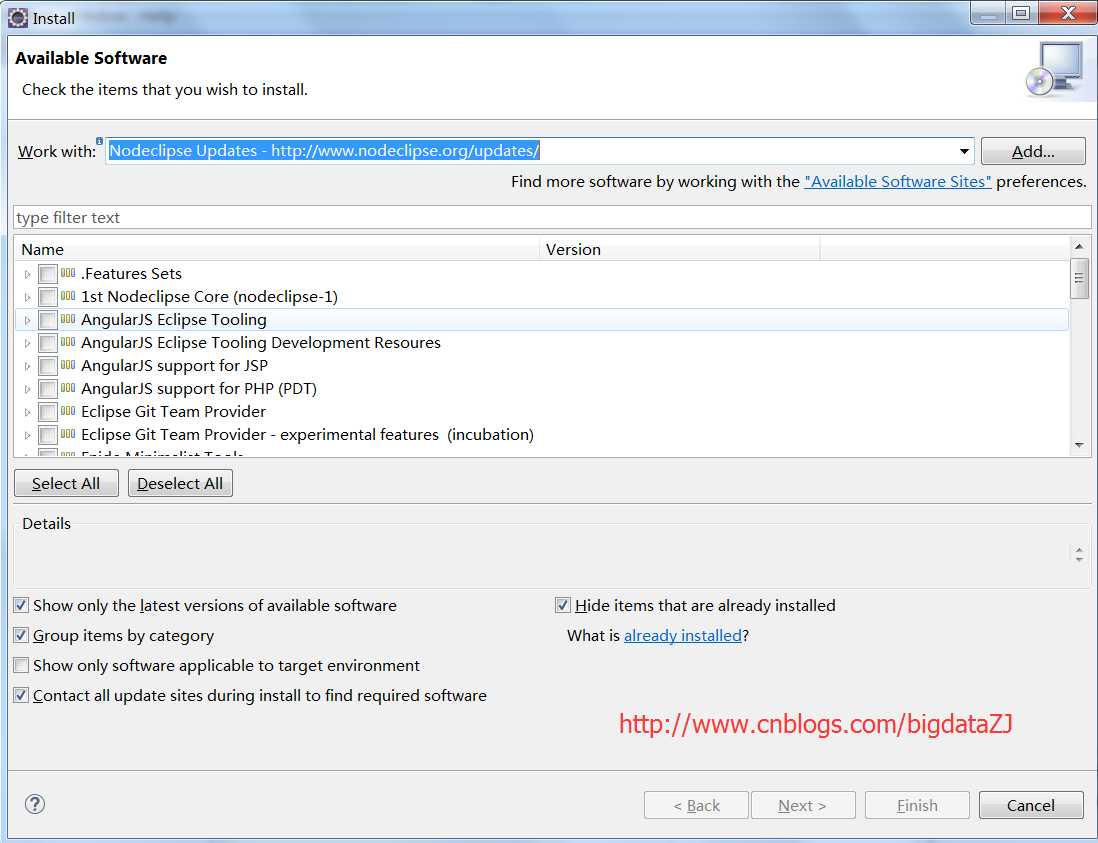Select the .Features Sets row text
1098x843 pixels.
click(x=132, y=273)
